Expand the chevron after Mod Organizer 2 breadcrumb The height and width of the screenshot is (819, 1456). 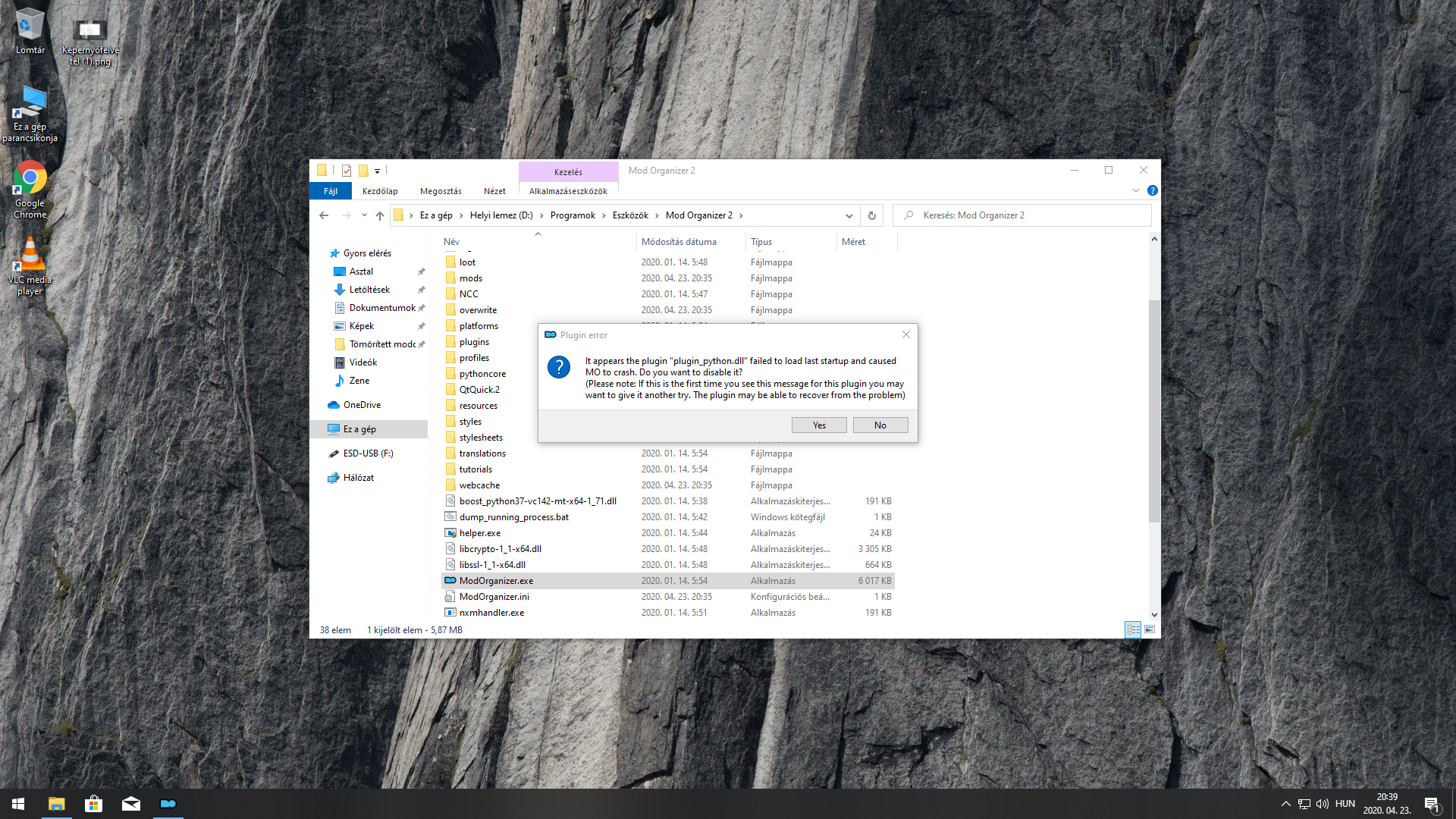(741, 215)
